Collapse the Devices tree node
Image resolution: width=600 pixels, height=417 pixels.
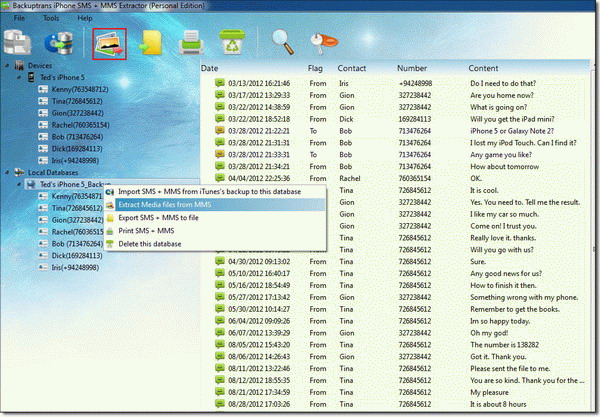coord(7,66)
